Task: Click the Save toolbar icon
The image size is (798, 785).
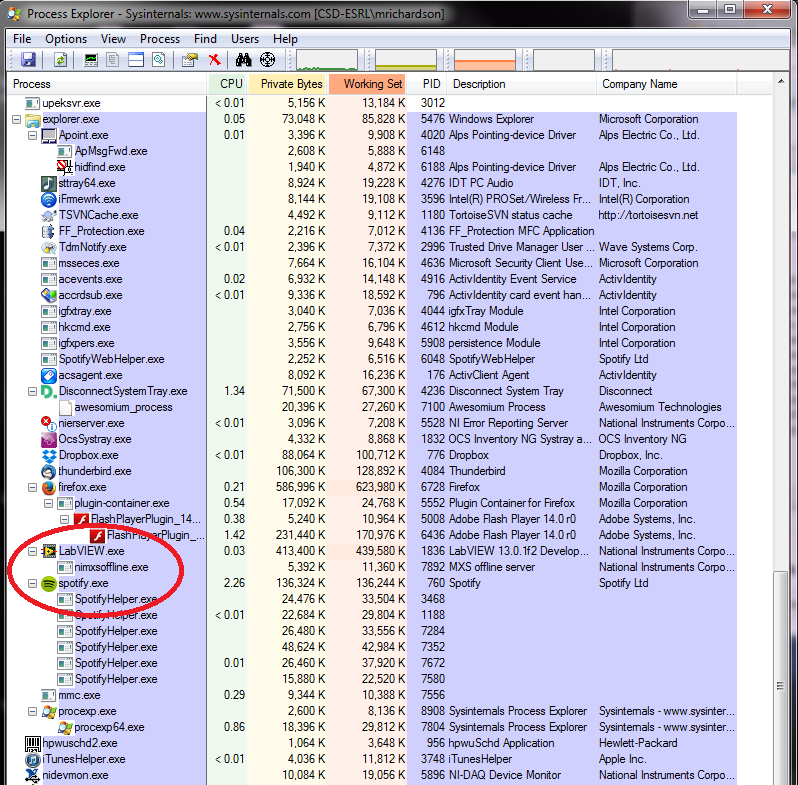Action: (x=28, y=60)
